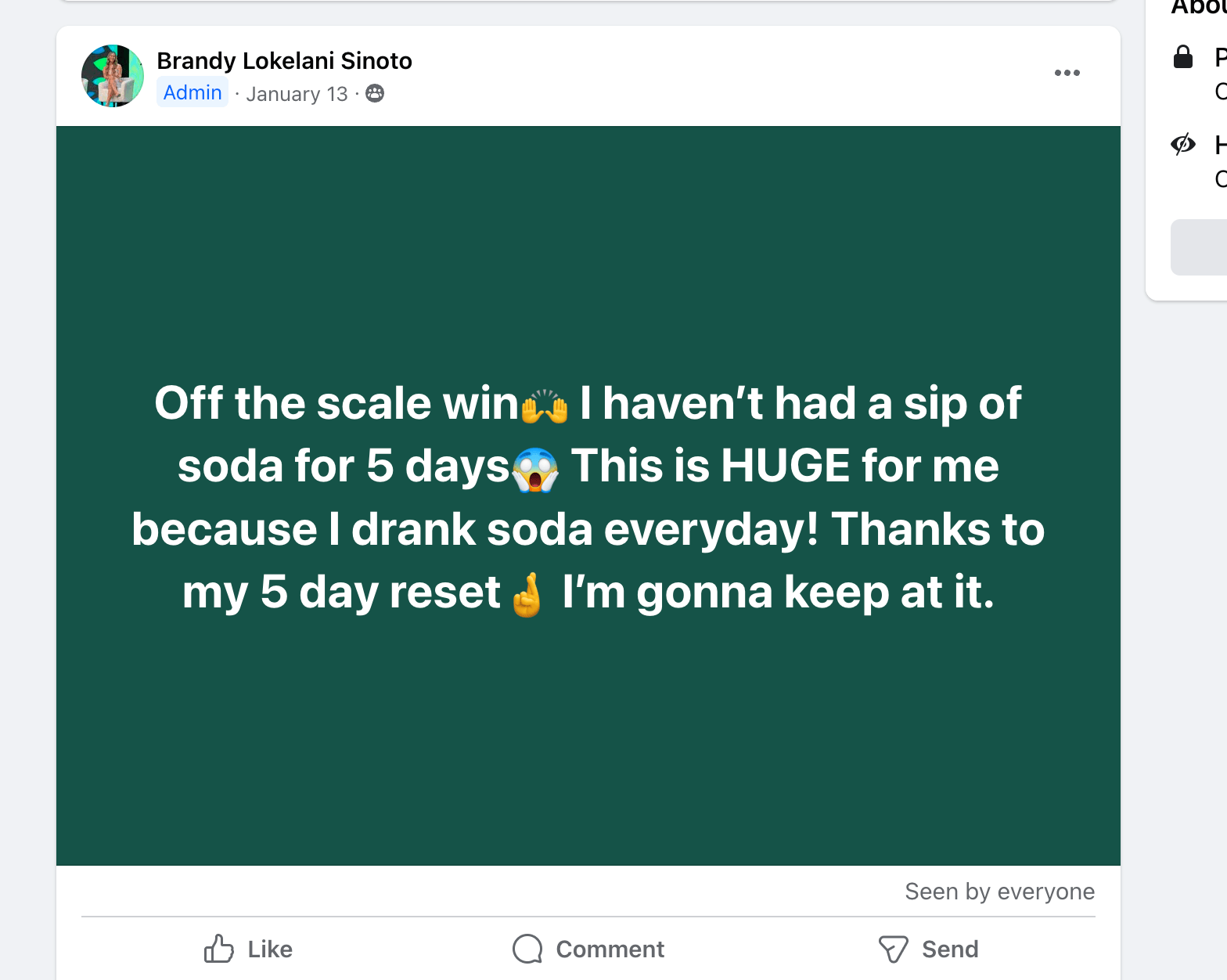Click the January 13 post date
1227x980 pixels.
tap(297, 94)
